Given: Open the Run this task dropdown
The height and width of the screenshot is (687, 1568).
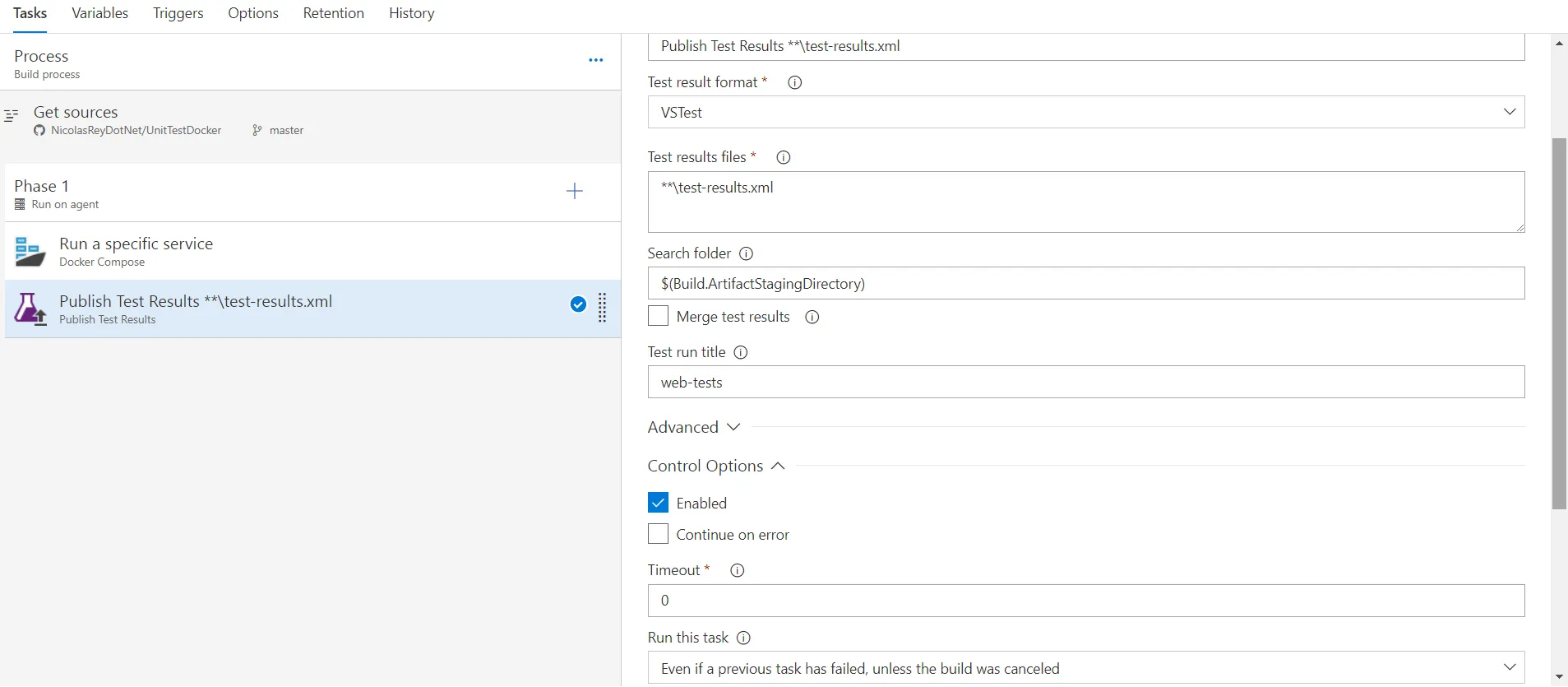Looking at the screenshot, I should point(1085,668).
